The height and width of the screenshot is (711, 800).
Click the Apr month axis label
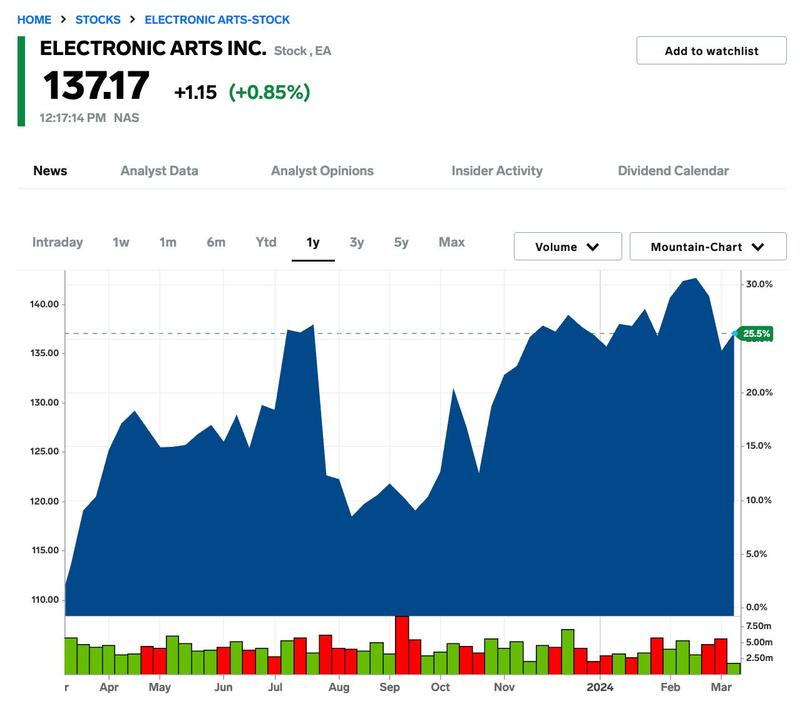coord(109,688)
